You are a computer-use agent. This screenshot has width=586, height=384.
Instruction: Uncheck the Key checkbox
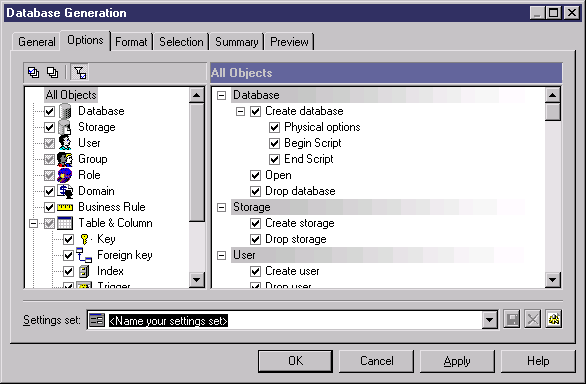68,239
